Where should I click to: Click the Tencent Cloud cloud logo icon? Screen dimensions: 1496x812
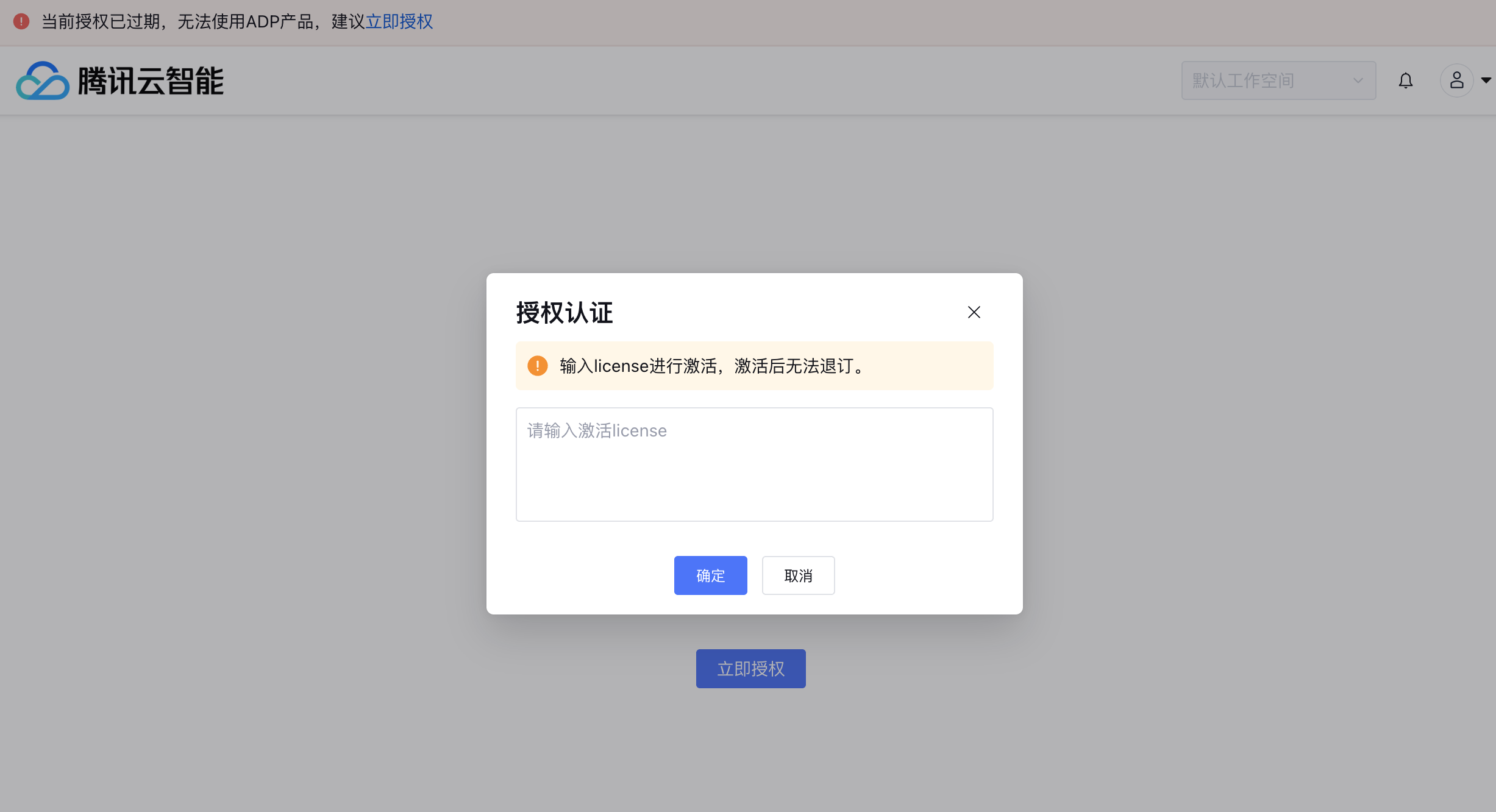click(43, 80)
